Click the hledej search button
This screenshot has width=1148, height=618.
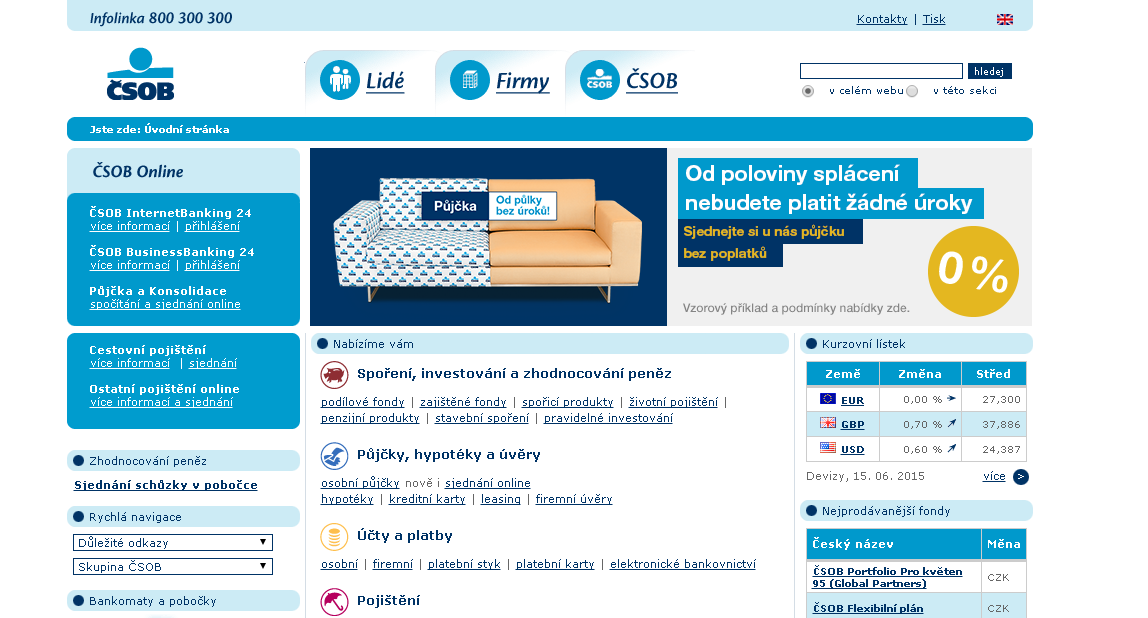click(x=989, y=71)
